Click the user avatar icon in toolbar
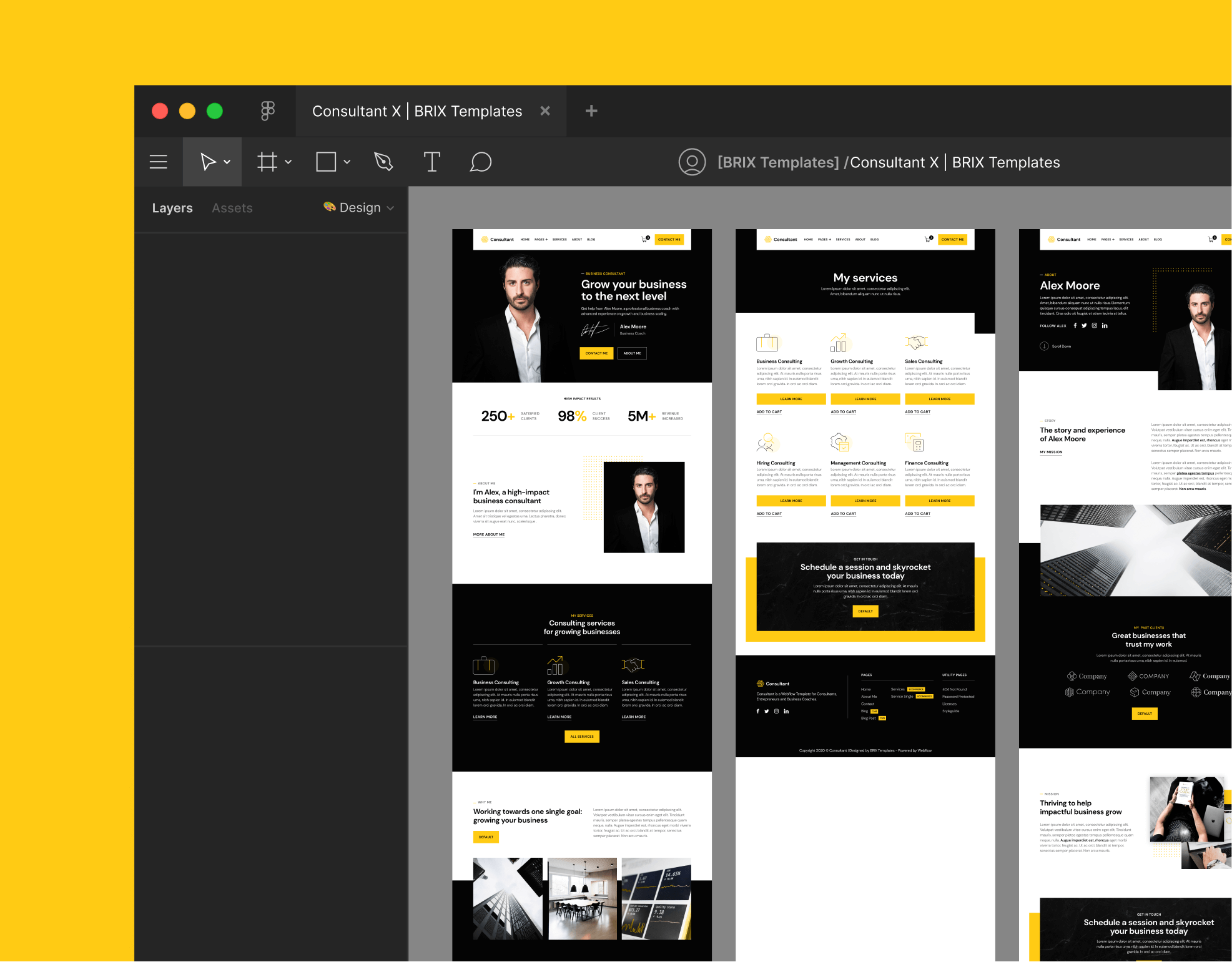This screenshot has width=1232, height=962. tap(692, 162)
